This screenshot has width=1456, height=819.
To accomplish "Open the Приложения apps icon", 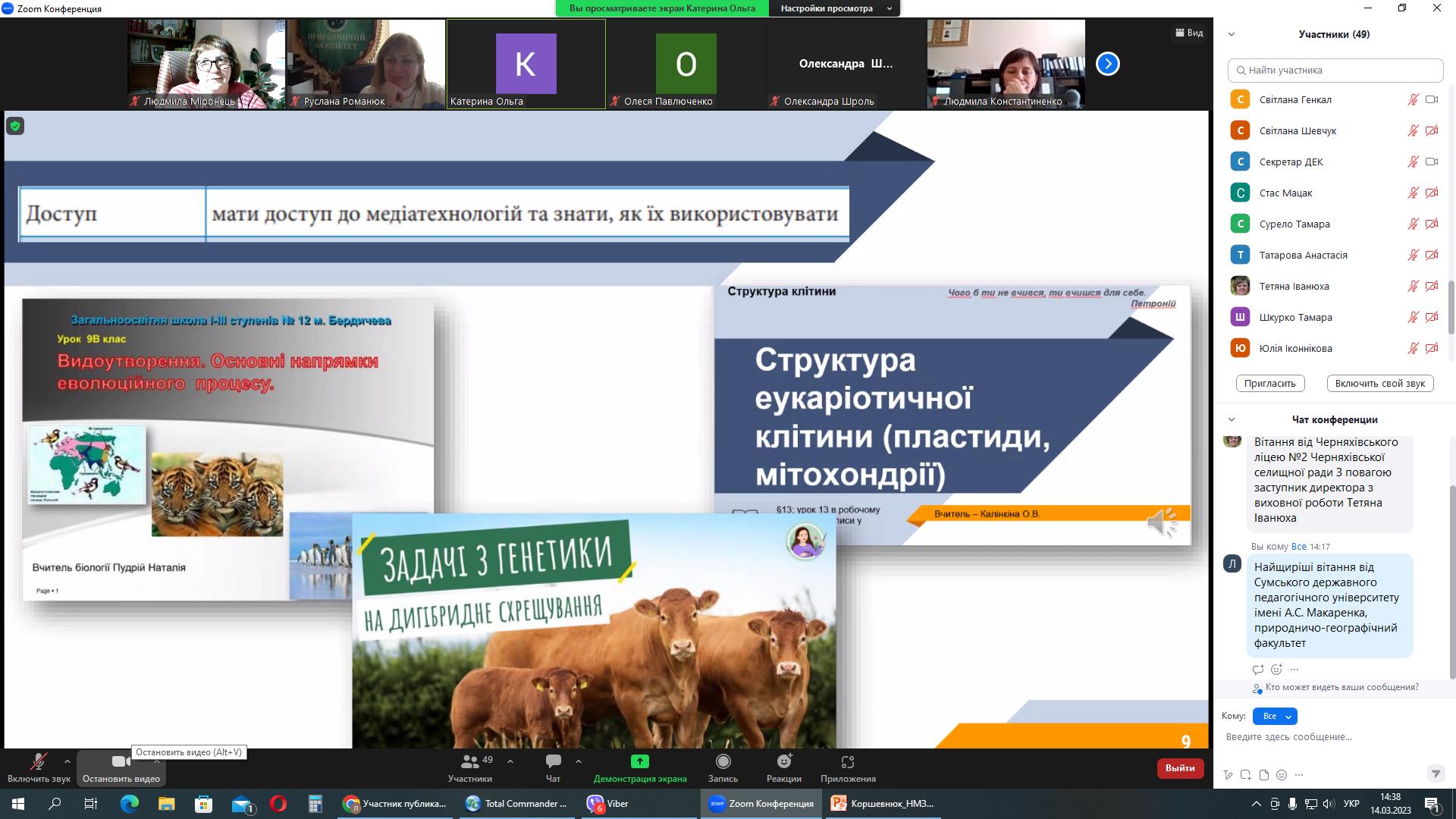I will pyautogui.click(x=847, y=762).
